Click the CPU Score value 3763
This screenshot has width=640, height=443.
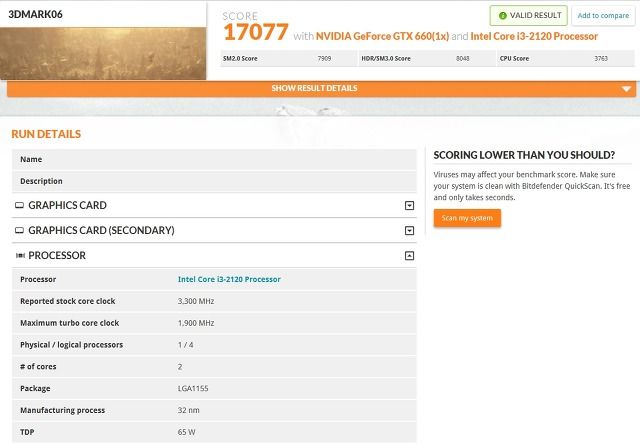click(601, 58)
